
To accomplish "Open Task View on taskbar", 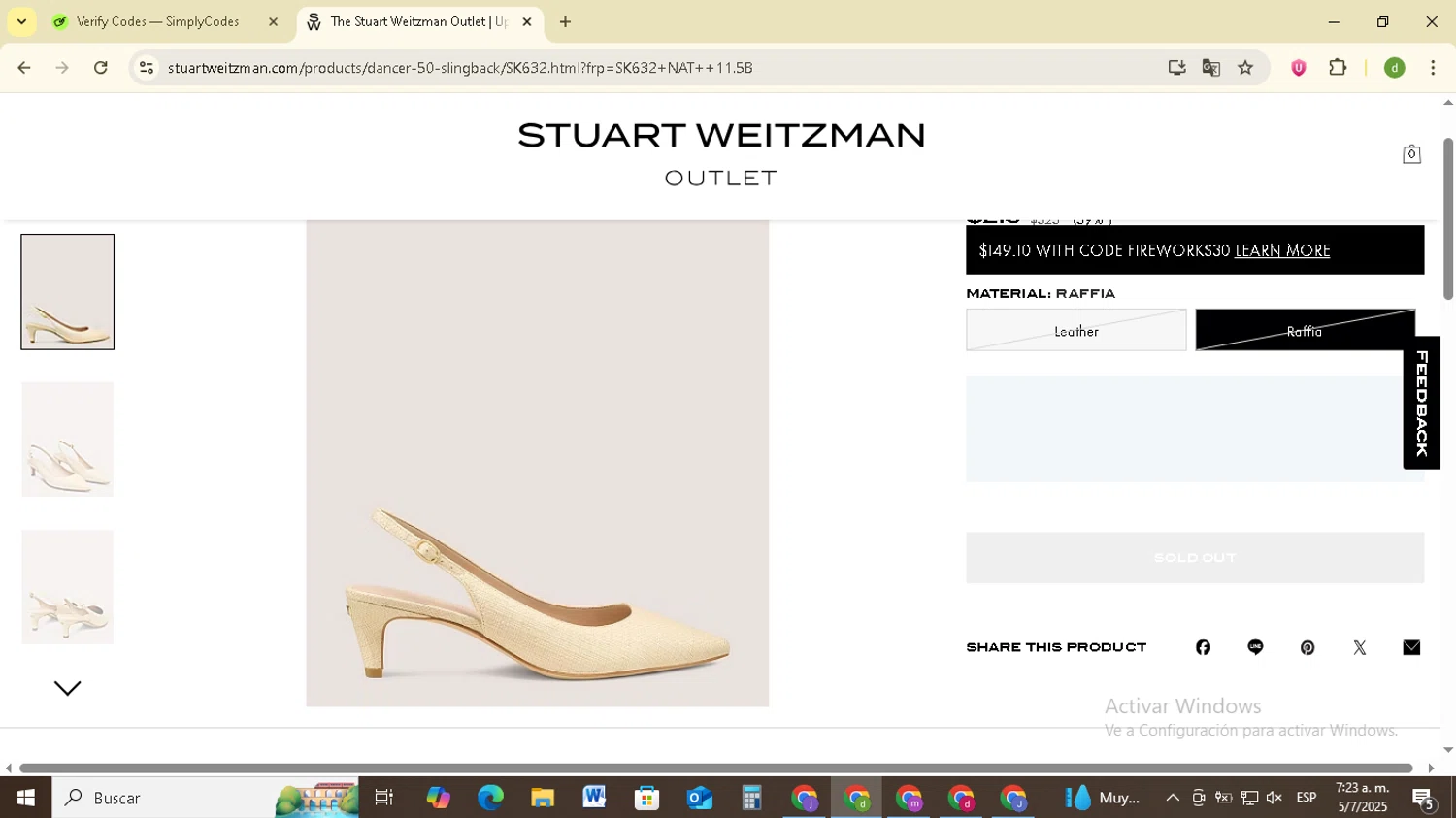I will coord(384,798).
